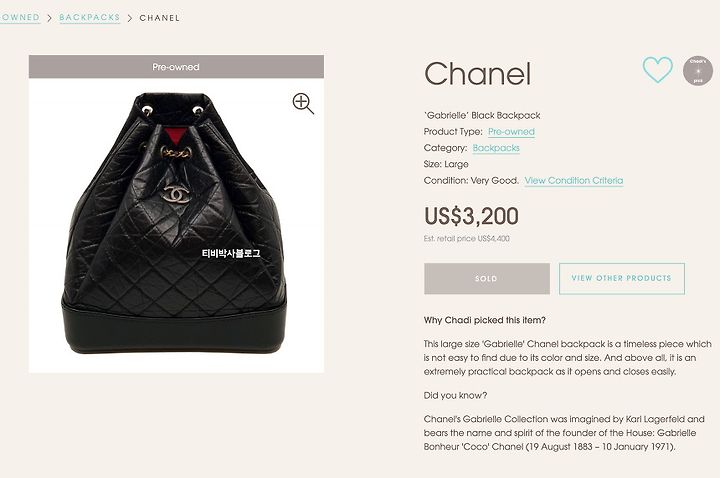Open View Condition Criteria link
720x478 pixels.
pyautogui.click(x=574, y=180)
